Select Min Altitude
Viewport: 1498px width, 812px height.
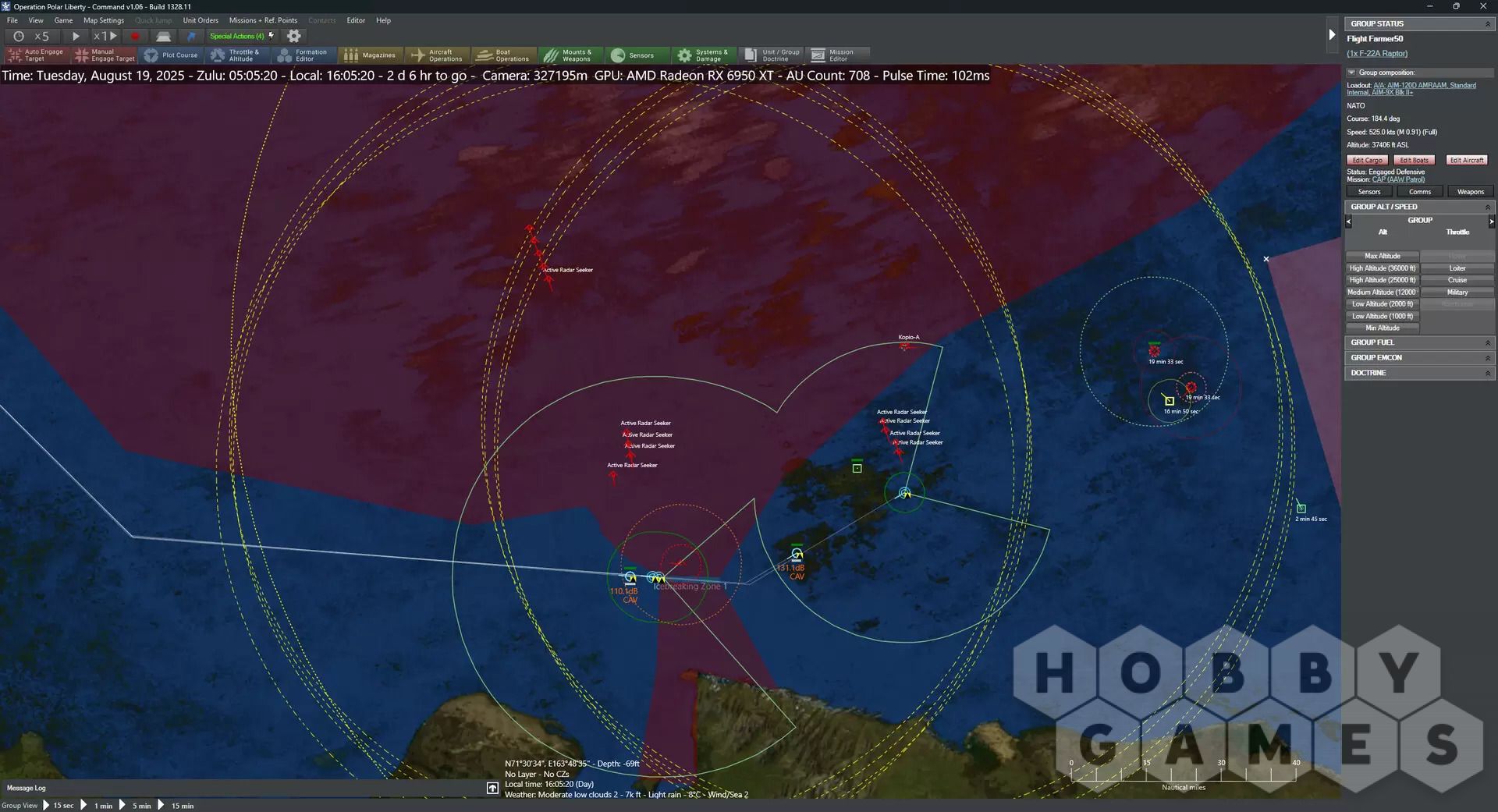coord(1383,328)
